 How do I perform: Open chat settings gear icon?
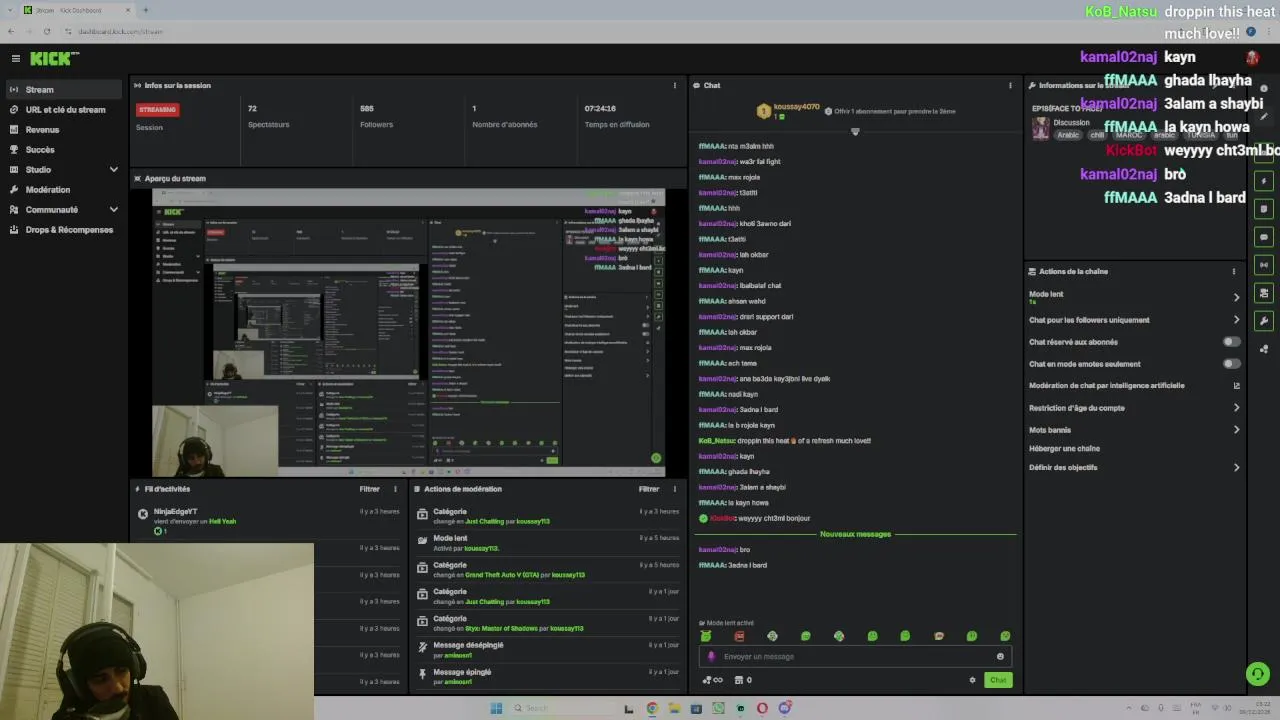pyautogui.click(x=972, y=680)
